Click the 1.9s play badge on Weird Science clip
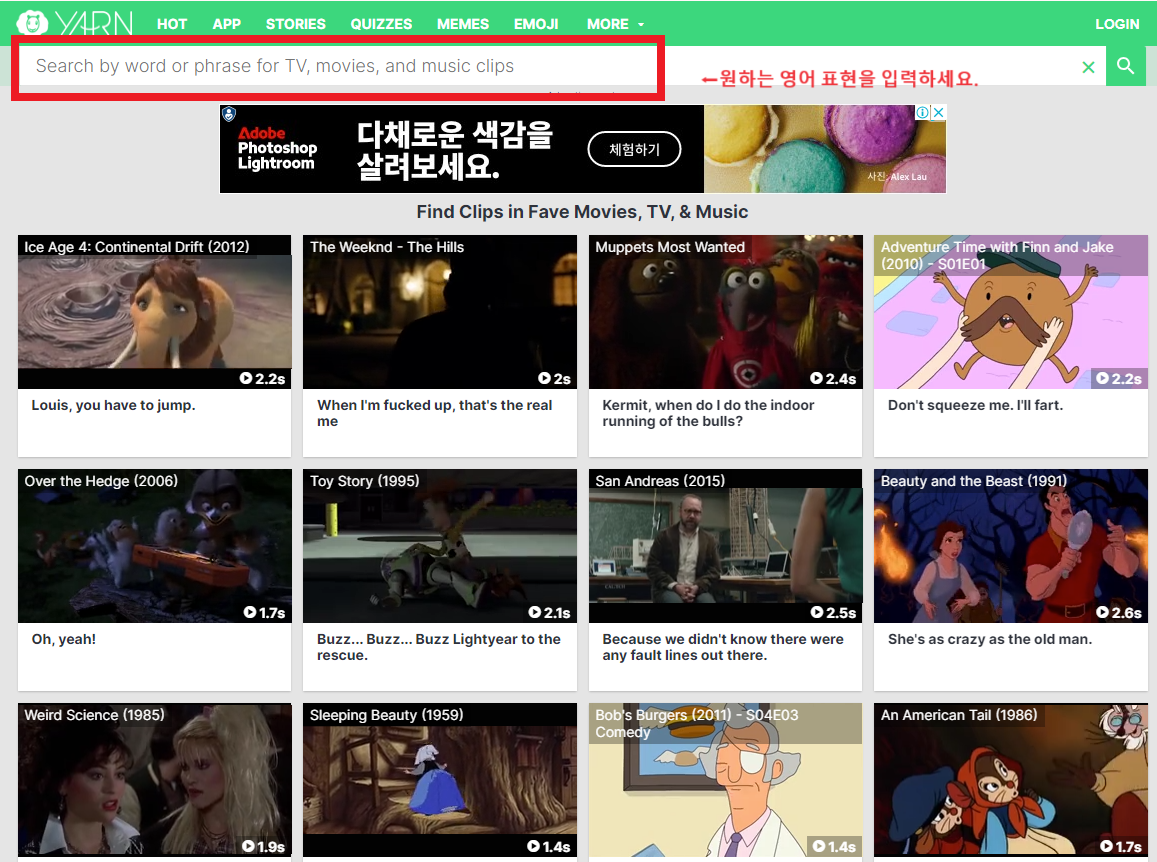The width and height of the screenshot is (1157, 862). click(263, 847)
